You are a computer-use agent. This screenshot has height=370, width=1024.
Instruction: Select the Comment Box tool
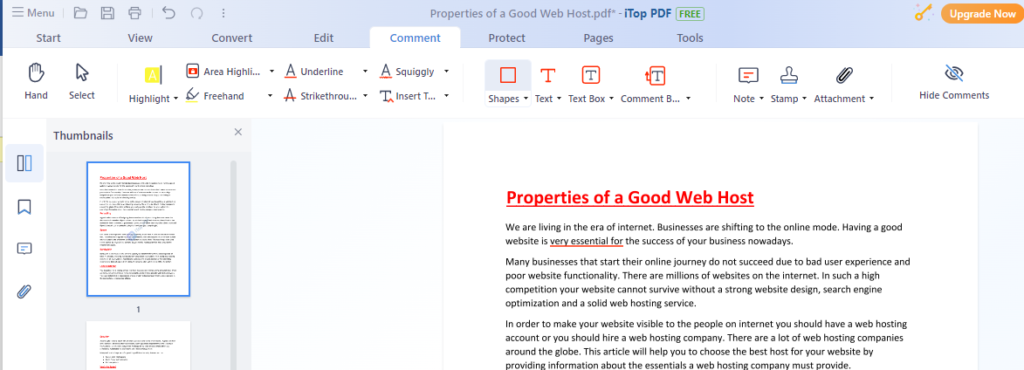click(x=655, y=75)
